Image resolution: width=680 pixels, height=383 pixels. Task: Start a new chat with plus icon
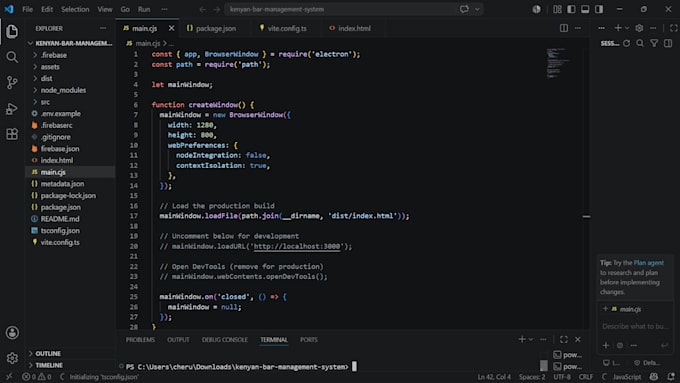618,28
